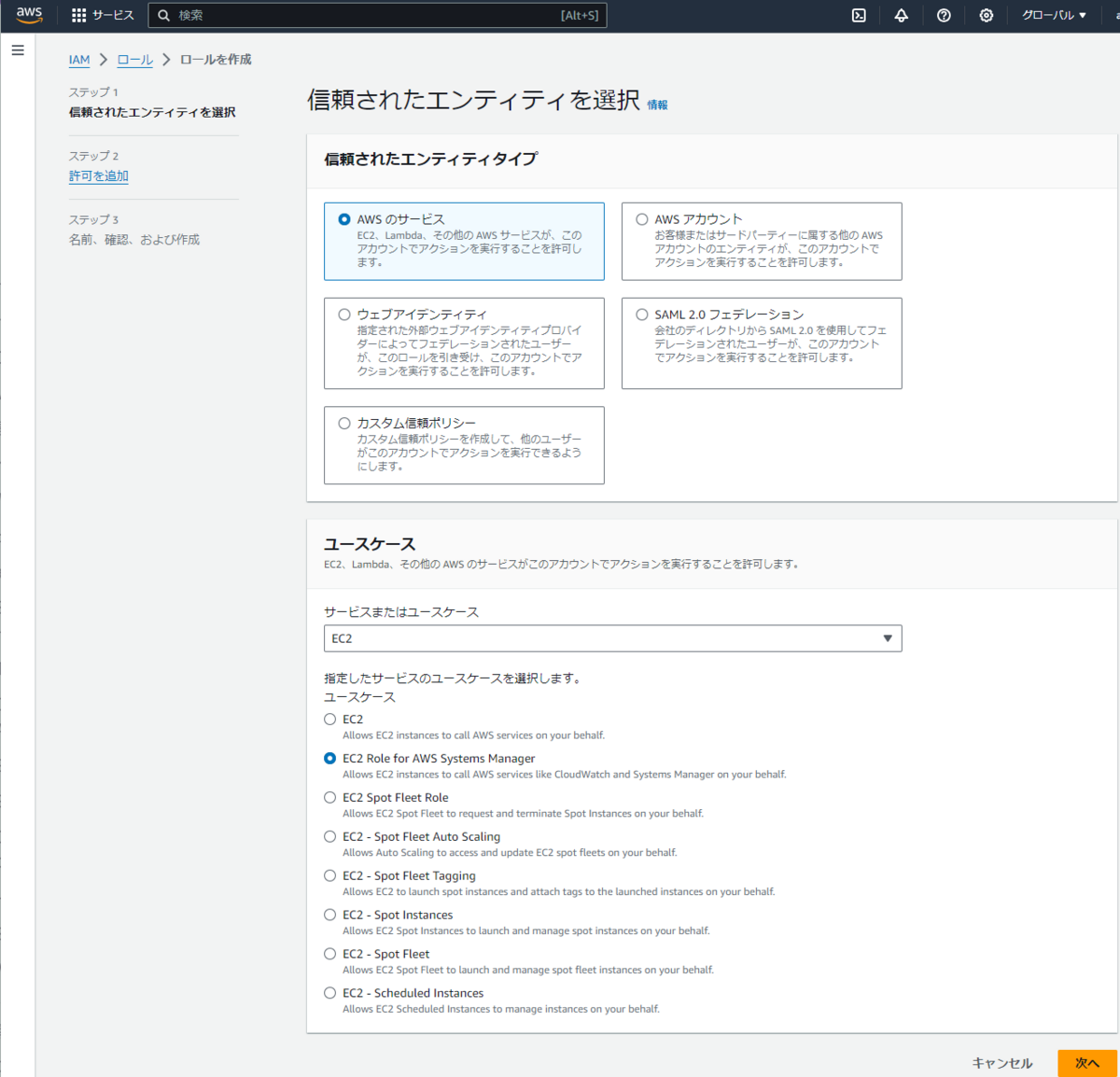Focus the 検索 search field
Viewport: 1120px width, 1077px height.
377,15
